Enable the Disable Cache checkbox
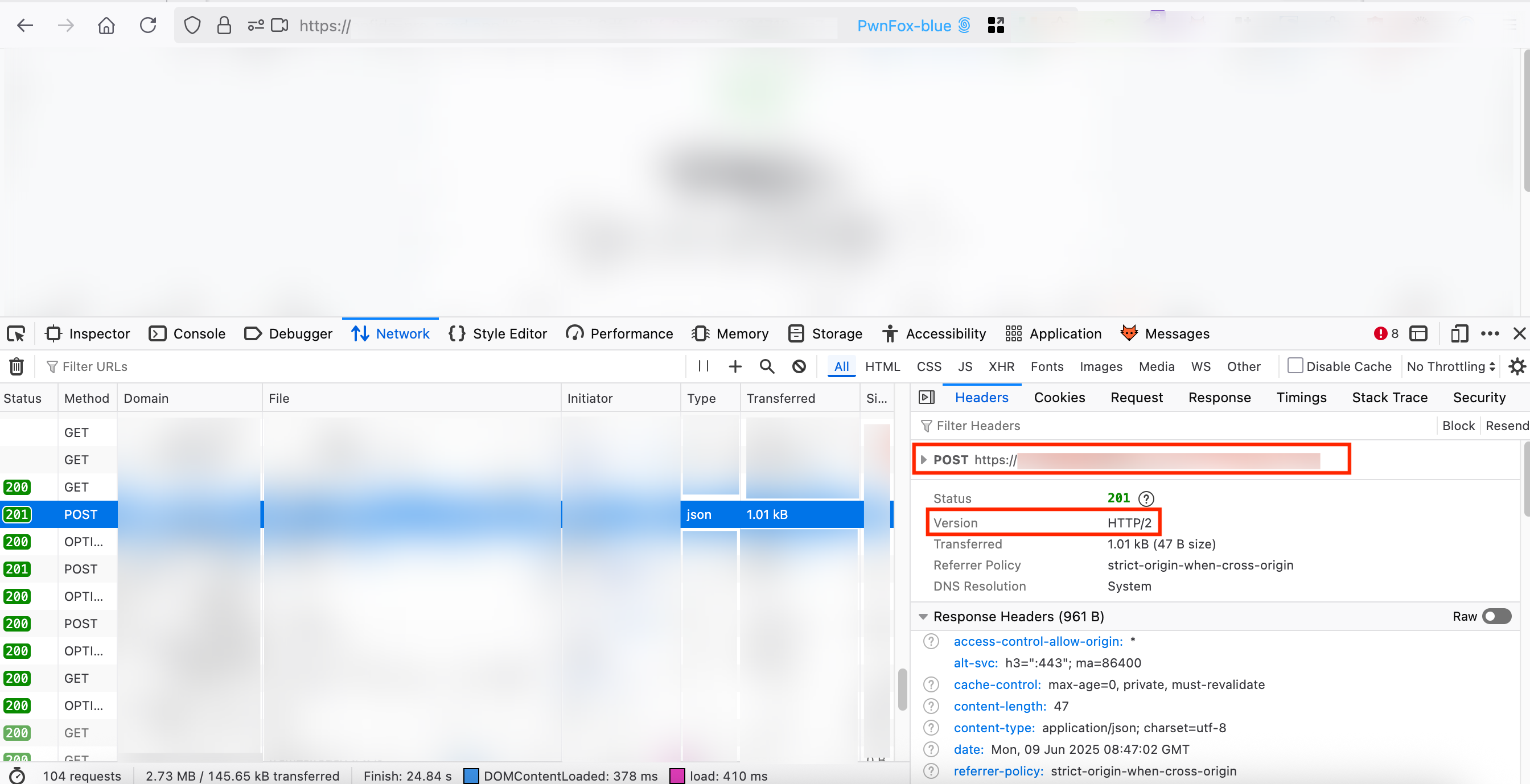This screenshot has width=1530, height=784. (1295, 366)
